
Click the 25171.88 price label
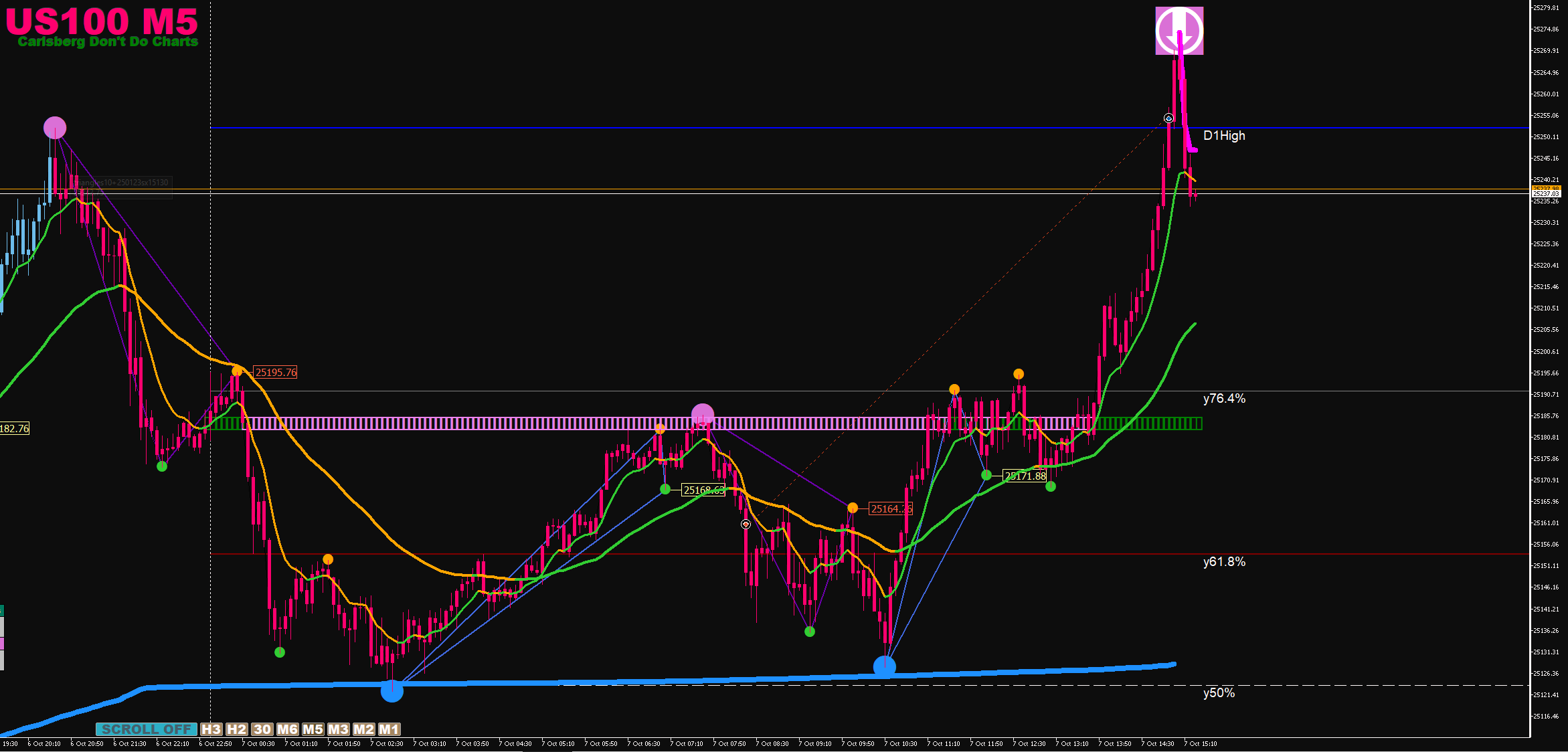[x=1025, y=476]
